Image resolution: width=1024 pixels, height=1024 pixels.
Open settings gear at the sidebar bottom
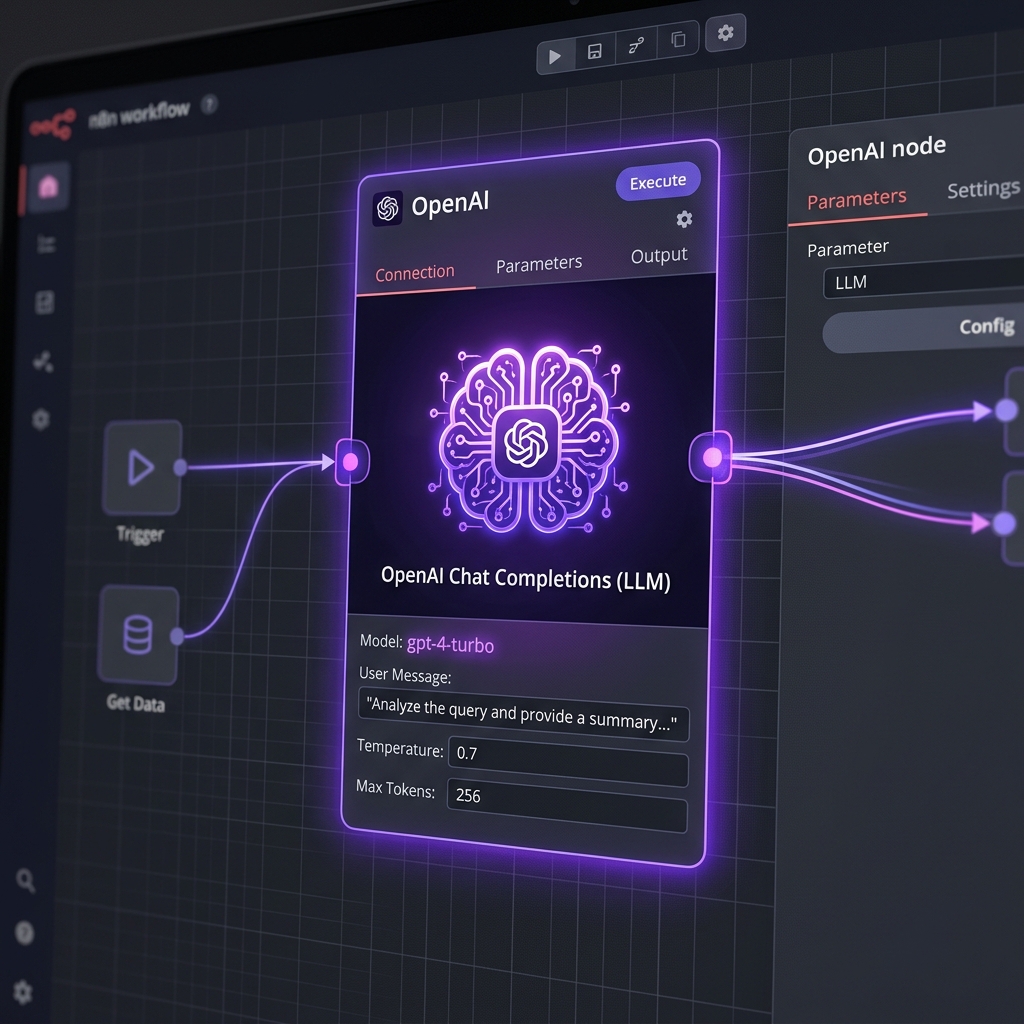click(x=23, y=991)
